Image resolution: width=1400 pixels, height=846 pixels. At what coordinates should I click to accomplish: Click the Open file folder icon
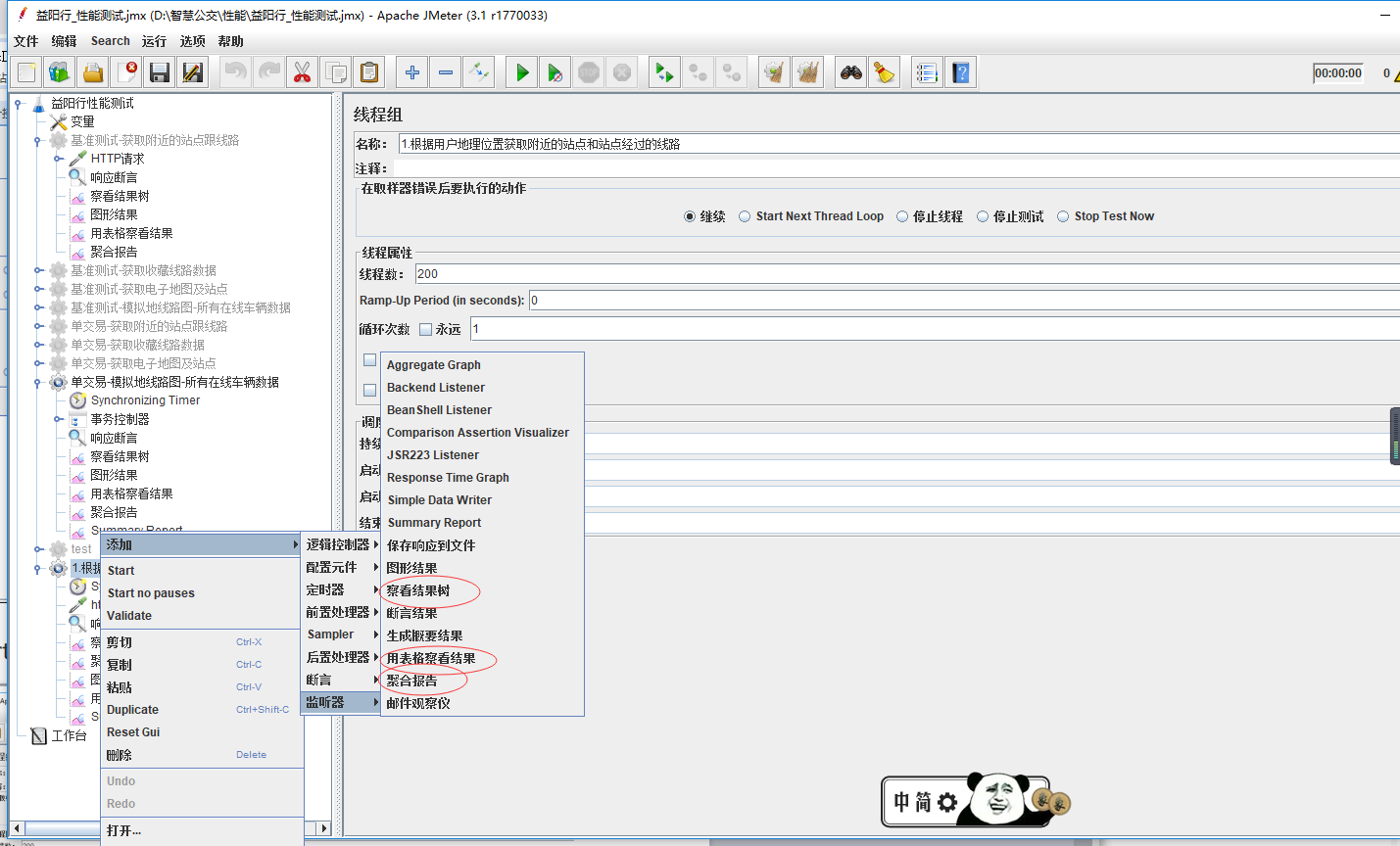[x=93, y=72]
